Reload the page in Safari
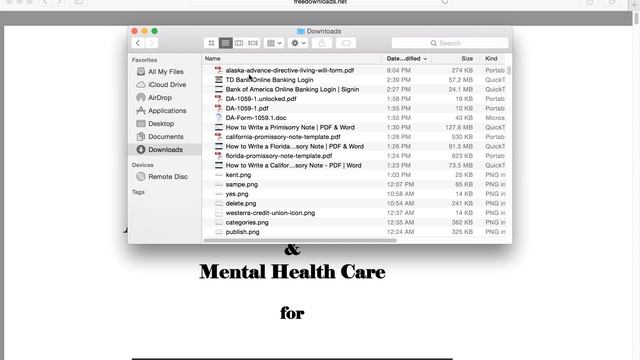Image resolution: width=640 pixels, height=360 pixels. coord(444,2)
